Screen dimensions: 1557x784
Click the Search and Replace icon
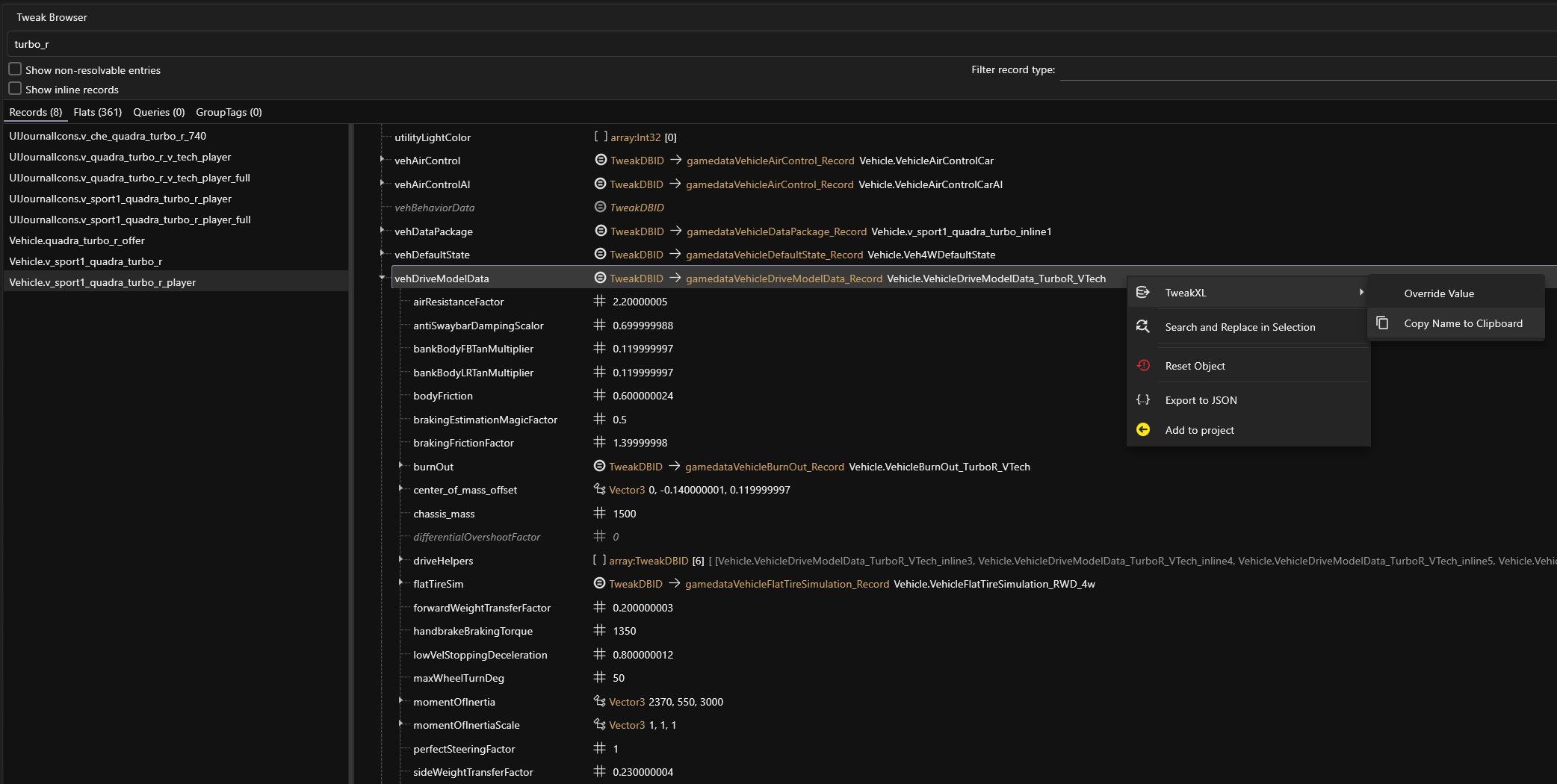tap(1142, 327)
